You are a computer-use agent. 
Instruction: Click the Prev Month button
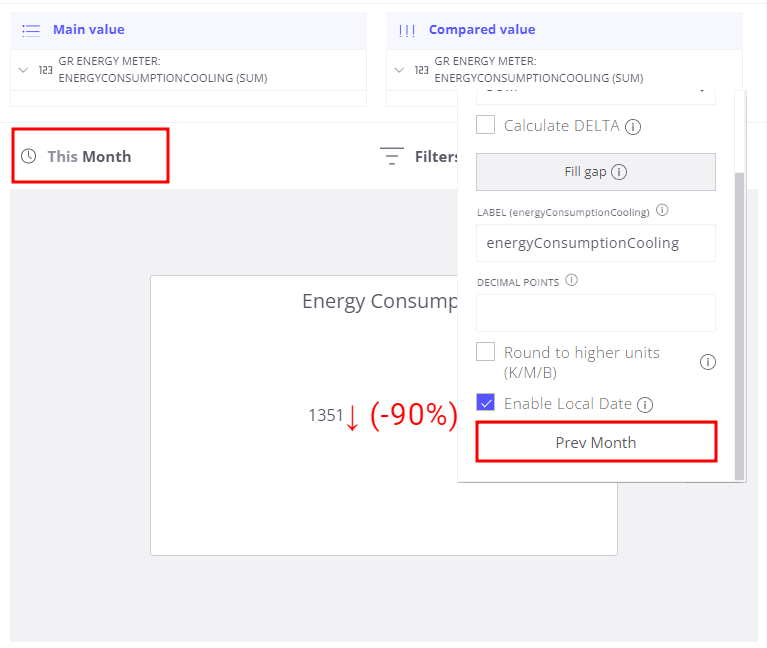[x=596, y=442]
